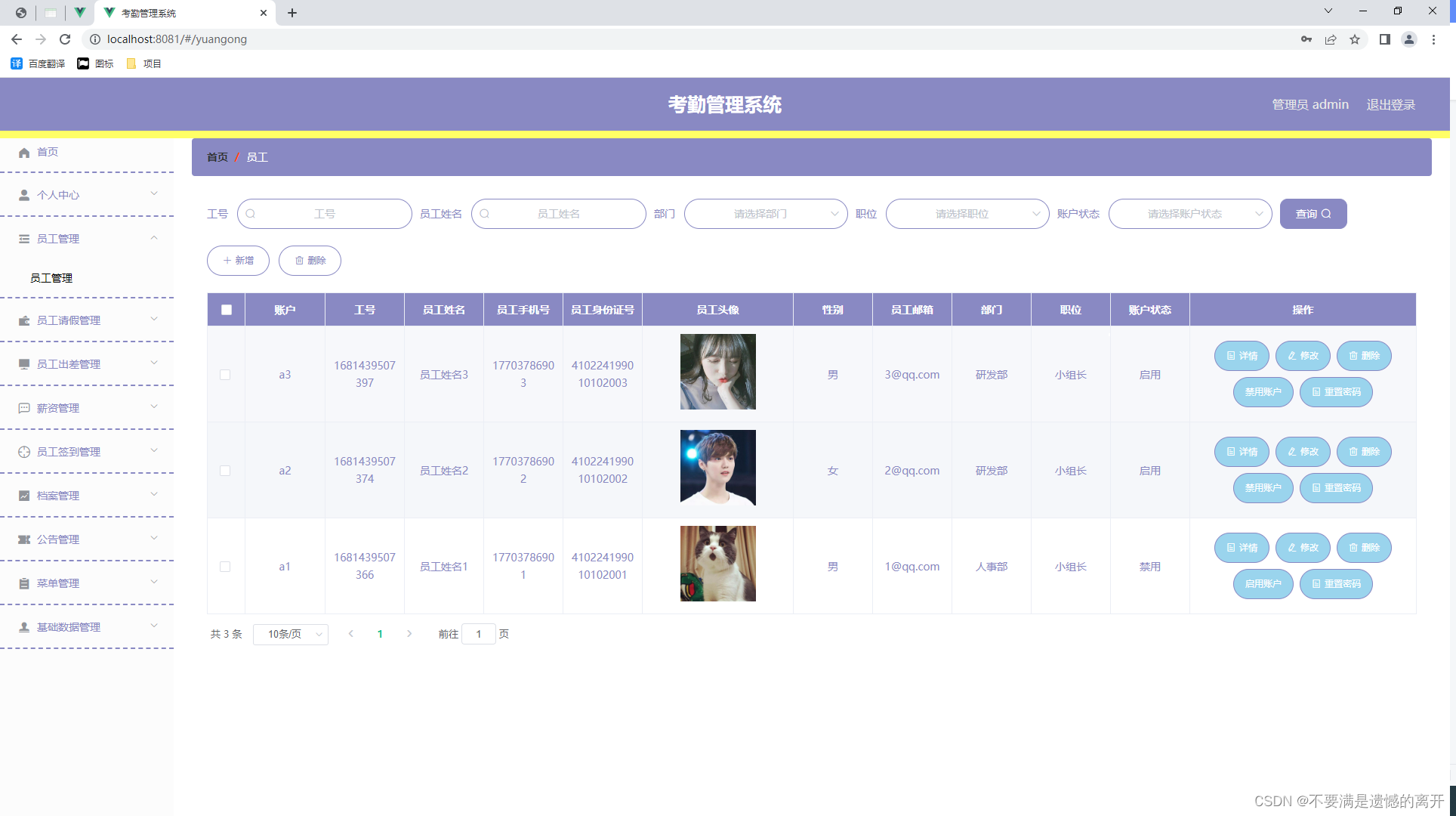Image resolution: width=1456 pixels, height=816 pixels.
Task: Click the 薪资管理 sidebar icon
Action: coord(24,408)
